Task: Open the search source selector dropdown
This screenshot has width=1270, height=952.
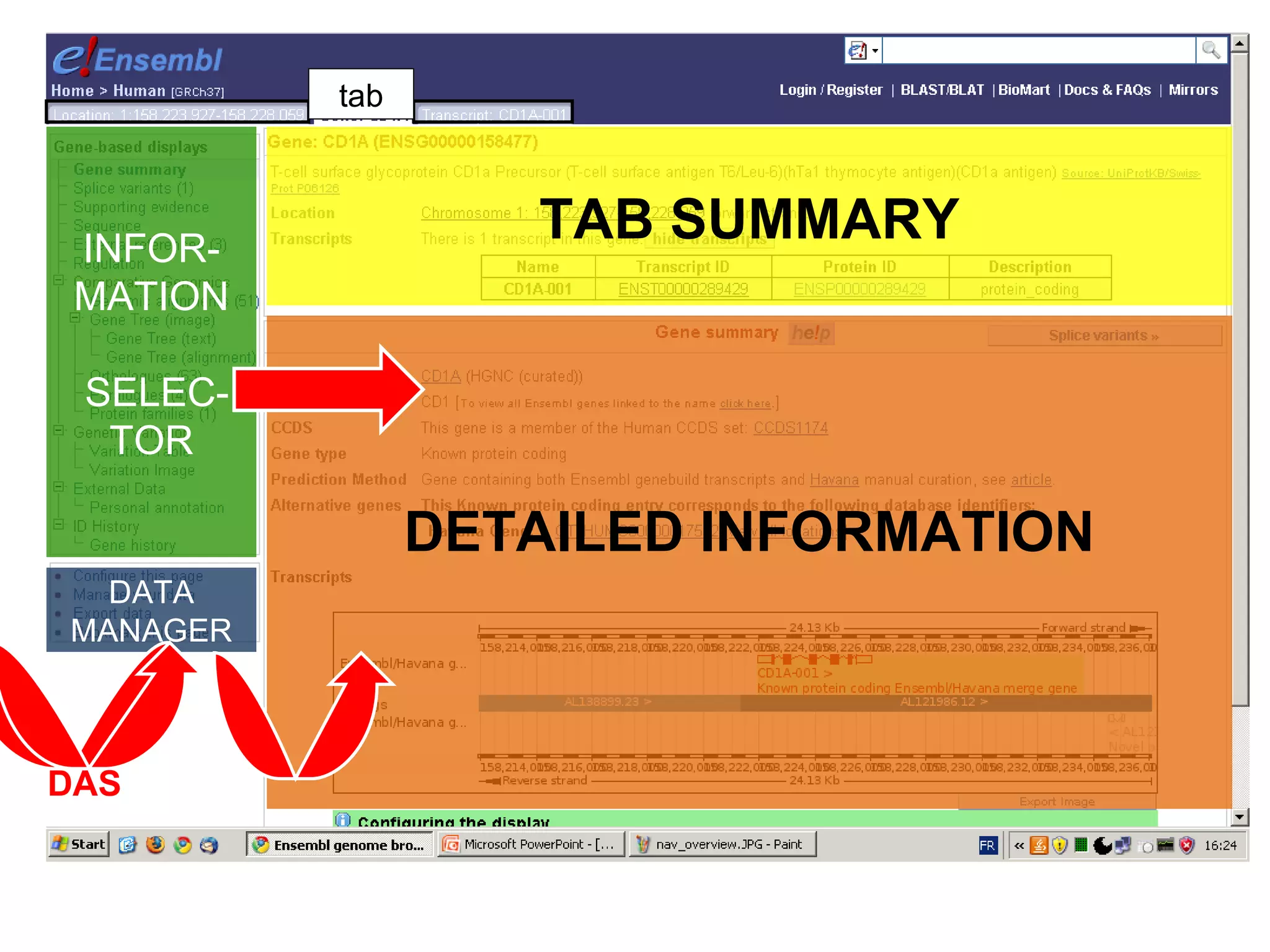Action: [863, 50]
